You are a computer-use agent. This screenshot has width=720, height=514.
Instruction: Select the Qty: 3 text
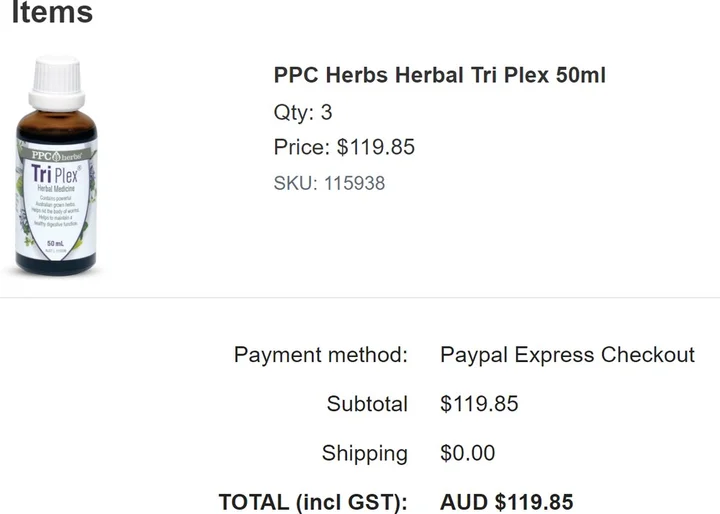[x=303, y=112]
